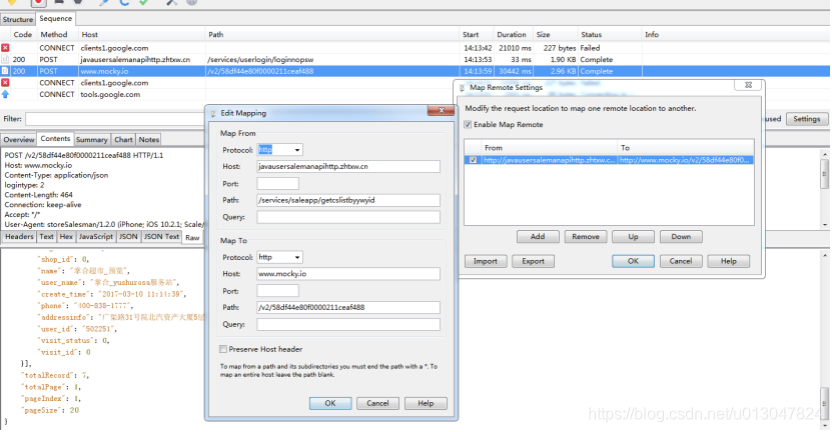Switch to Sequence tab
832x432 pixels.
(x=55, y=19)
